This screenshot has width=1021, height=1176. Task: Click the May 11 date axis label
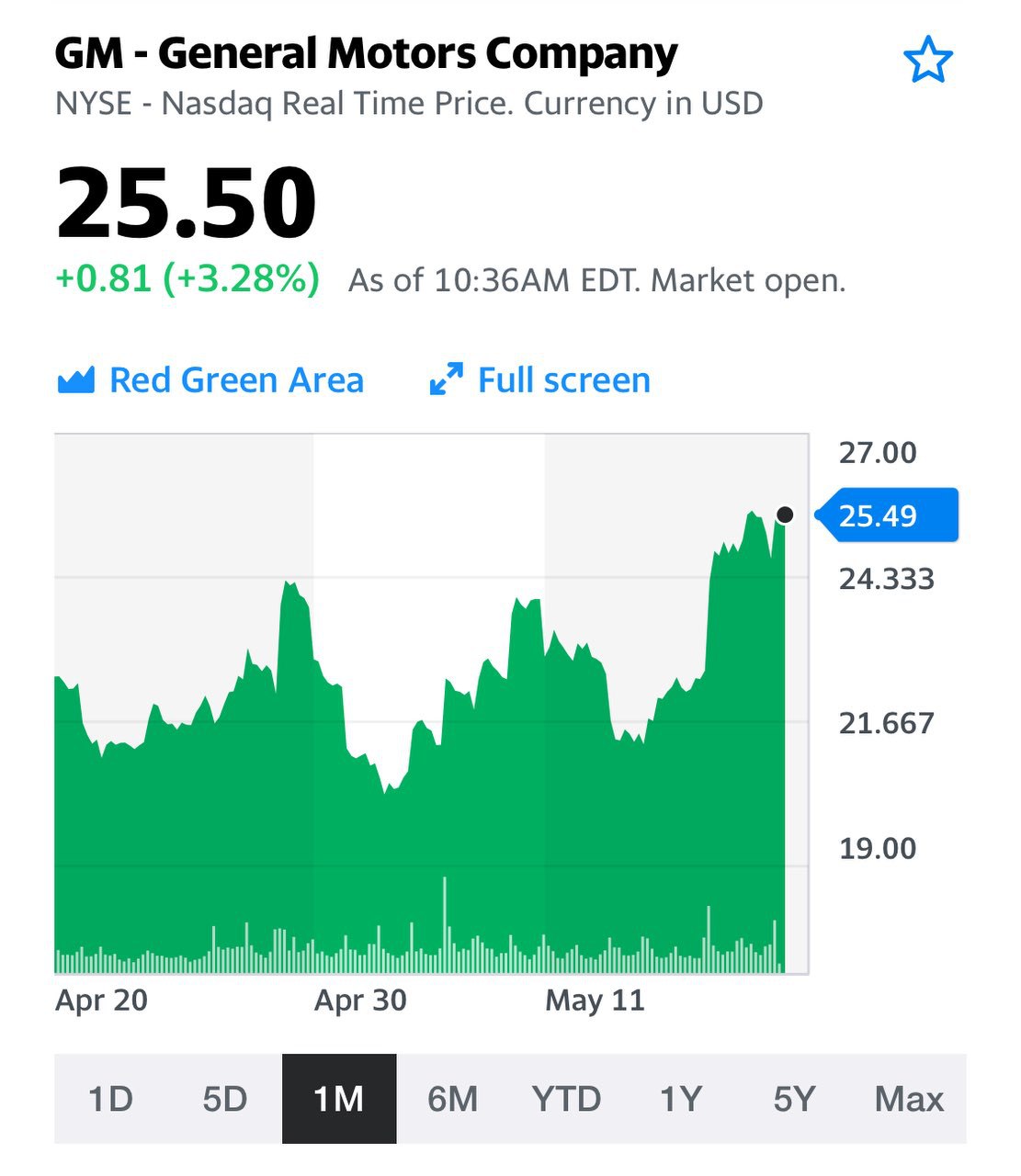596,1000
